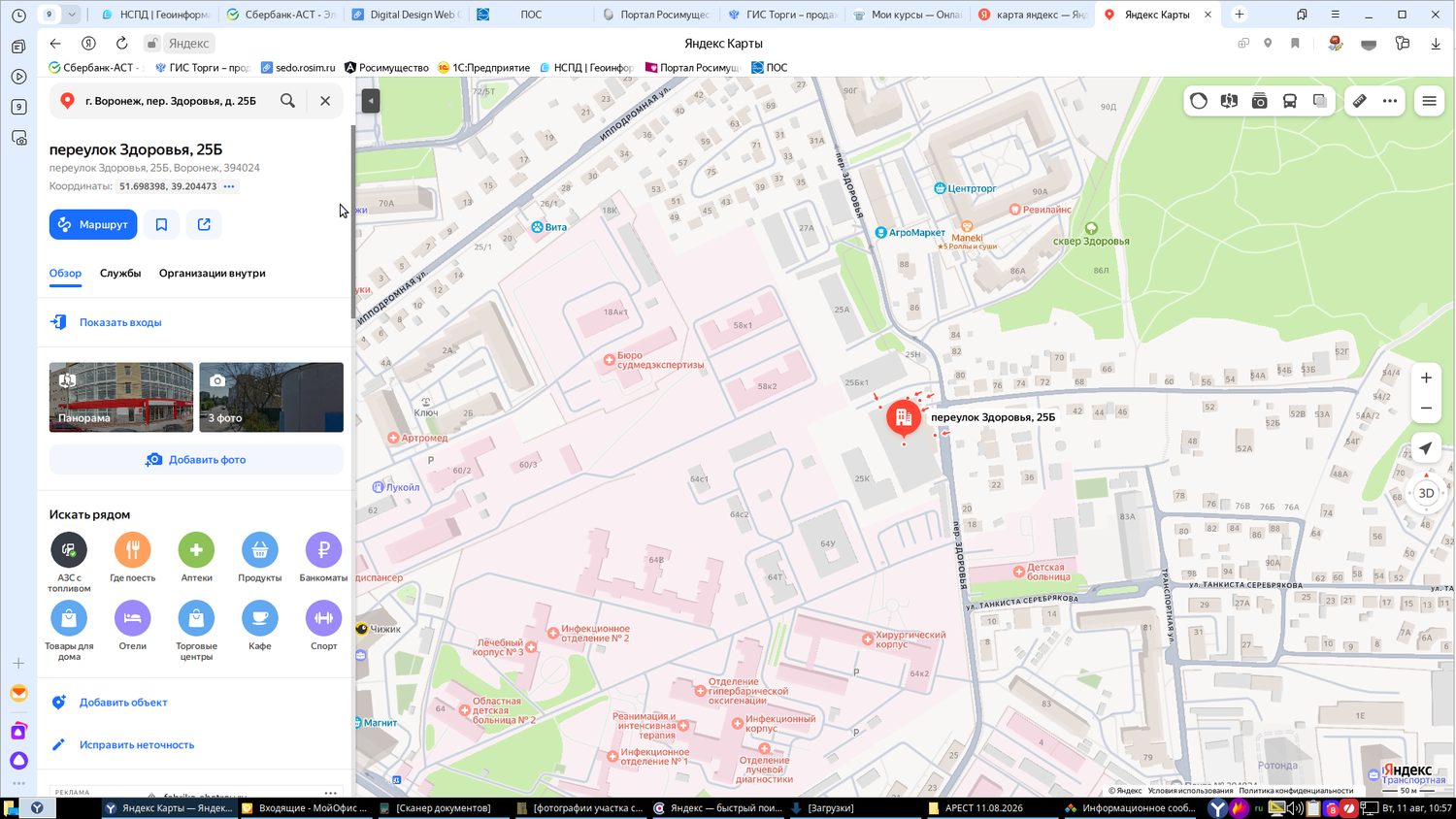Reload the page with refresh icon
Viewport: 1456px width, 819px height.
point(121,43)
